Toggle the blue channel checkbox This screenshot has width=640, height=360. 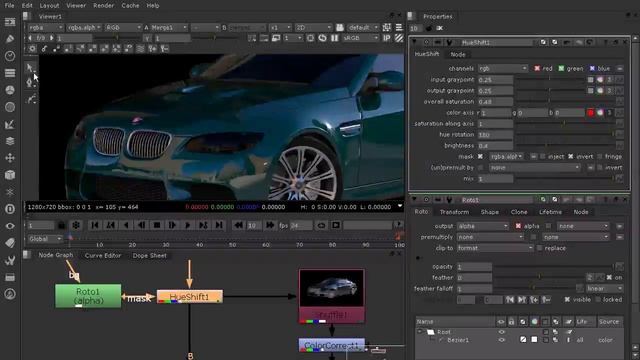click(592, 69)
